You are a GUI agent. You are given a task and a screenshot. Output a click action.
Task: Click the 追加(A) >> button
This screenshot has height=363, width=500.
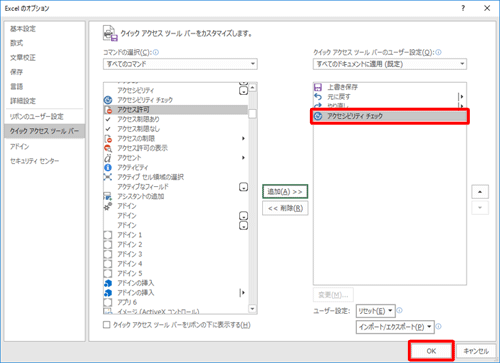(285, 192)
